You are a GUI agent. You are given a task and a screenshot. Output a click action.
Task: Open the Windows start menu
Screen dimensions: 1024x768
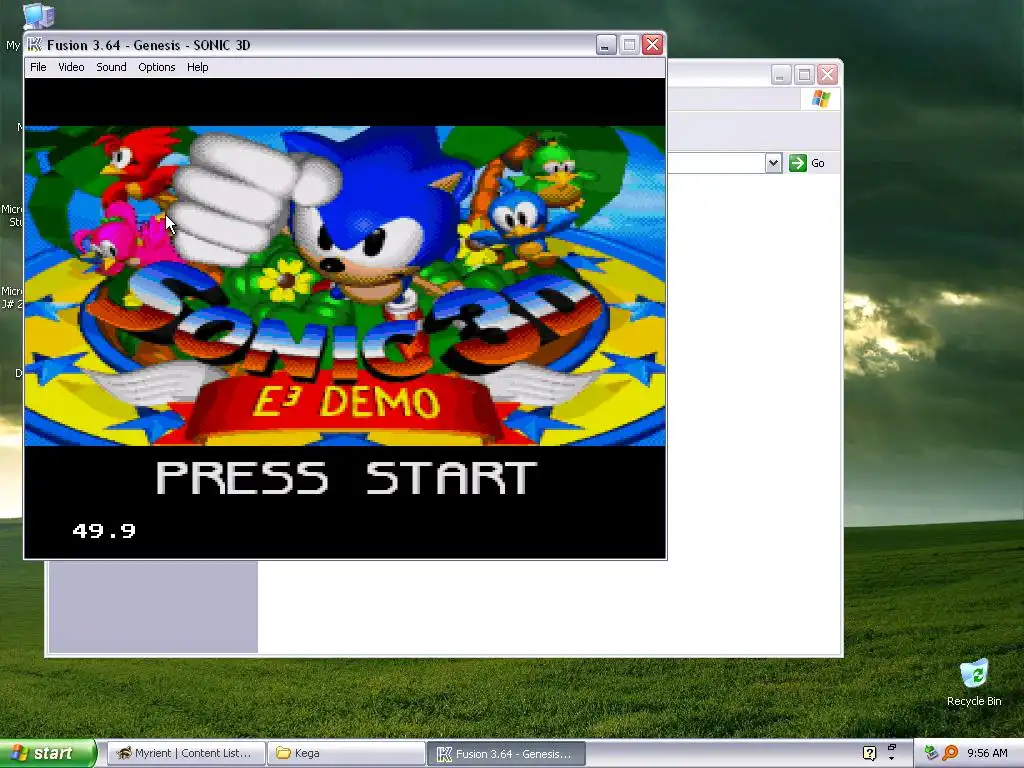pyautogui.click(x=47, y=753)
